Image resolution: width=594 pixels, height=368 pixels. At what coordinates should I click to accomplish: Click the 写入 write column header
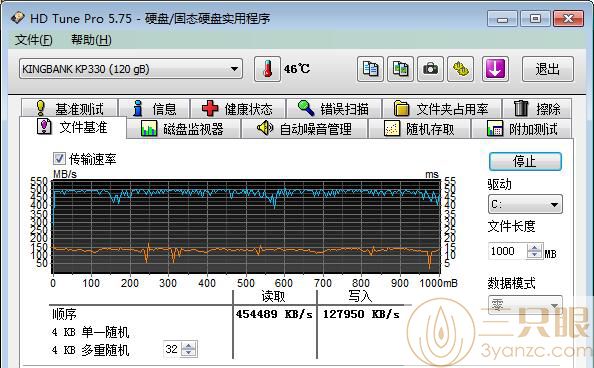pos(360,296)
